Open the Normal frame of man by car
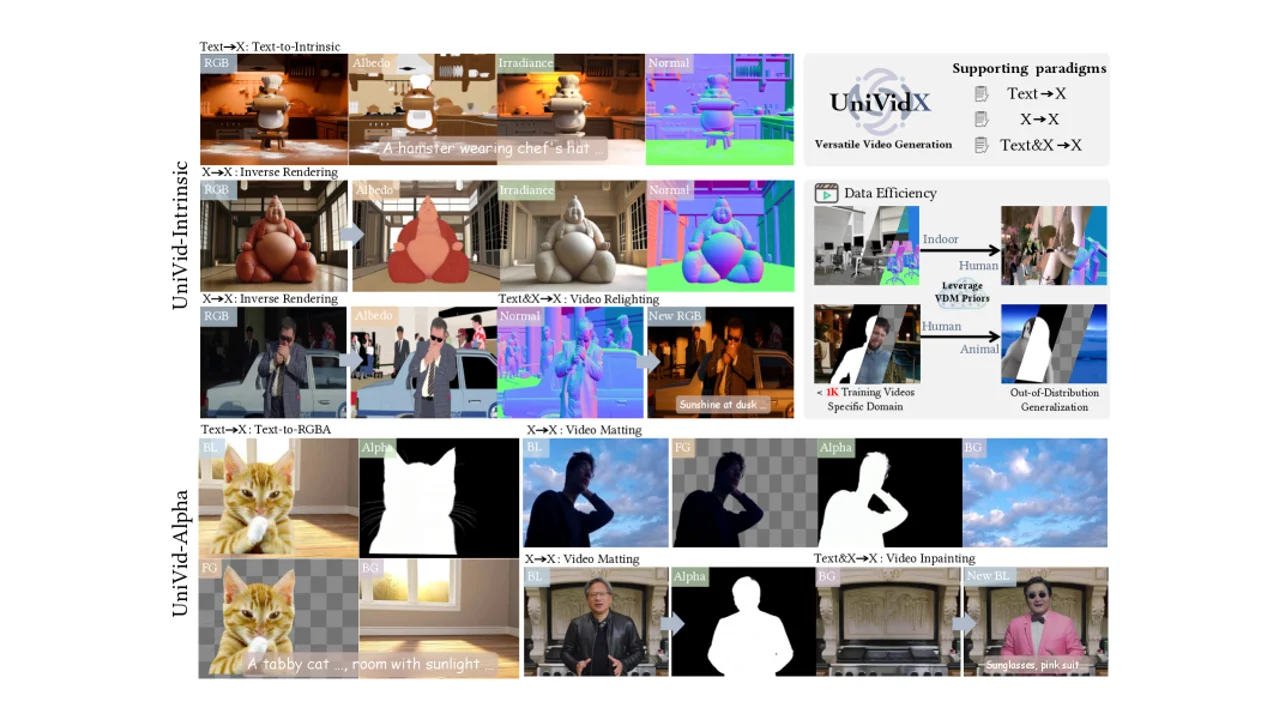 pos(571,362)
